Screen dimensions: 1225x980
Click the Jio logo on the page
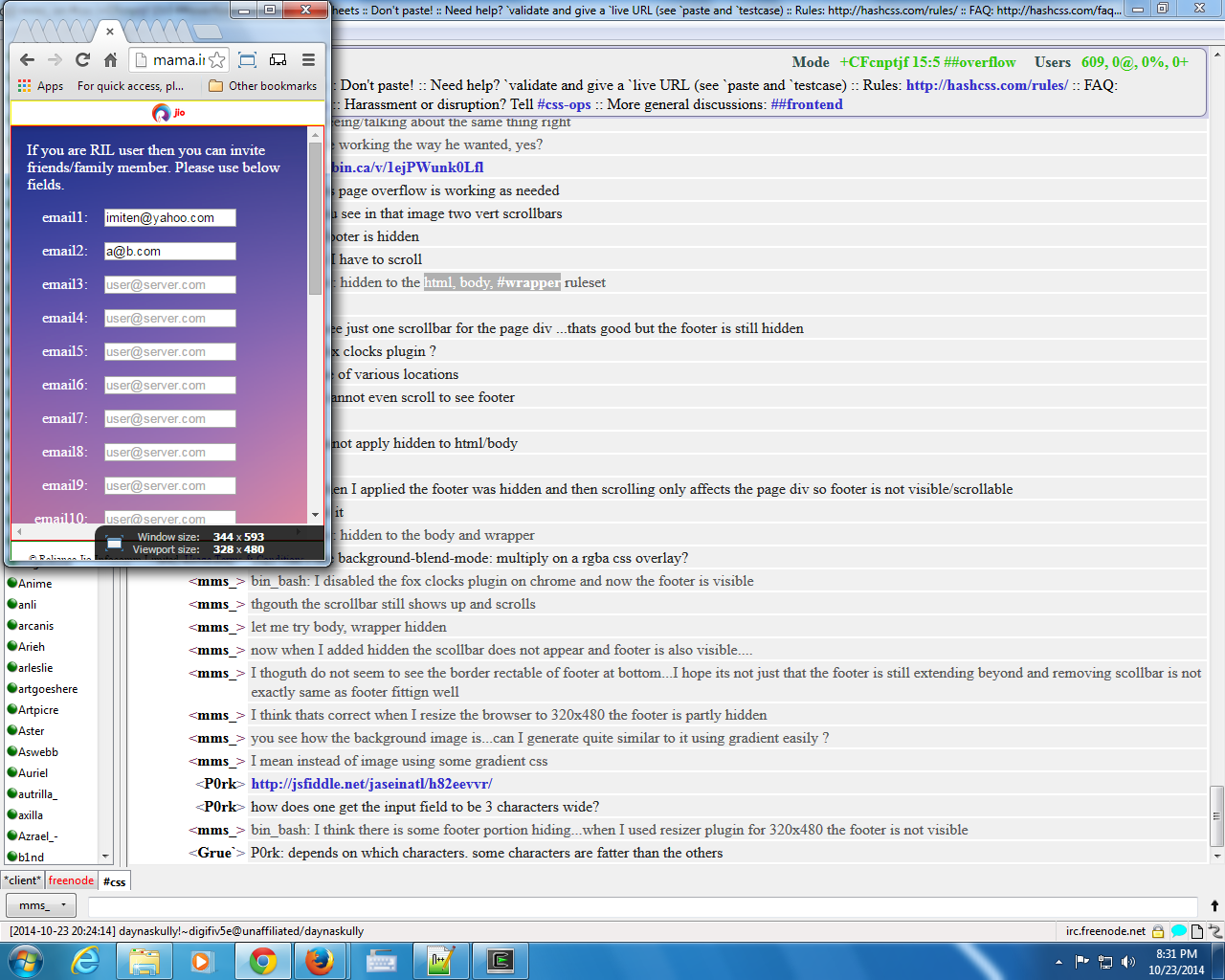point(168,113)
